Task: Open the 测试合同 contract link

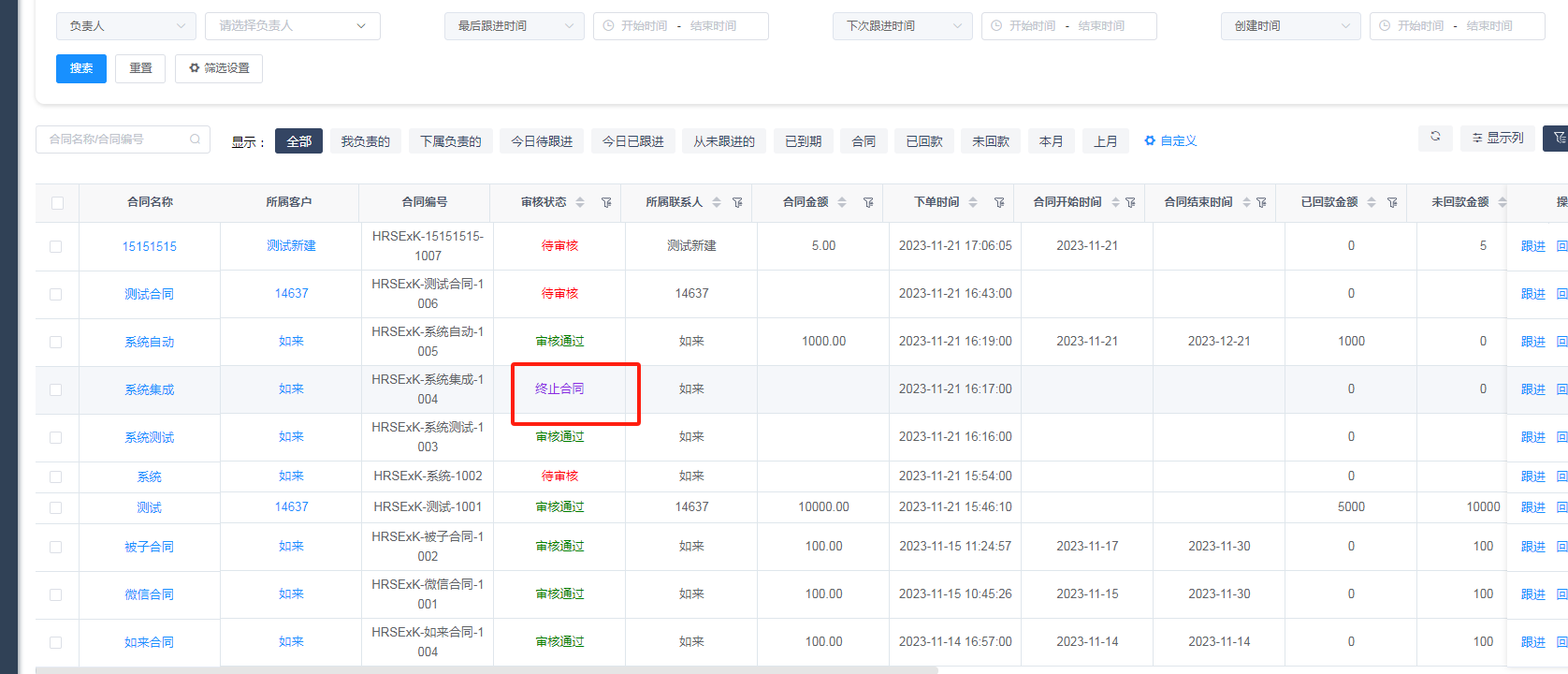Action: click(x=150, y=294)
